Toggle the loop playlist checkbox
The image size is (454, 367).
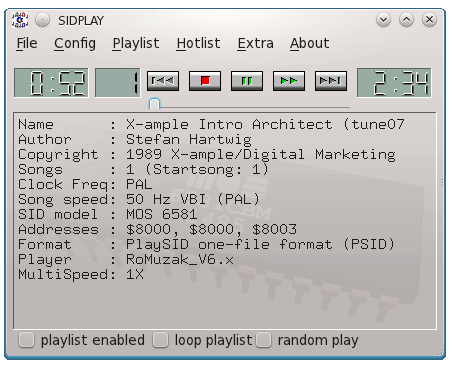click(x=160, y=340)
